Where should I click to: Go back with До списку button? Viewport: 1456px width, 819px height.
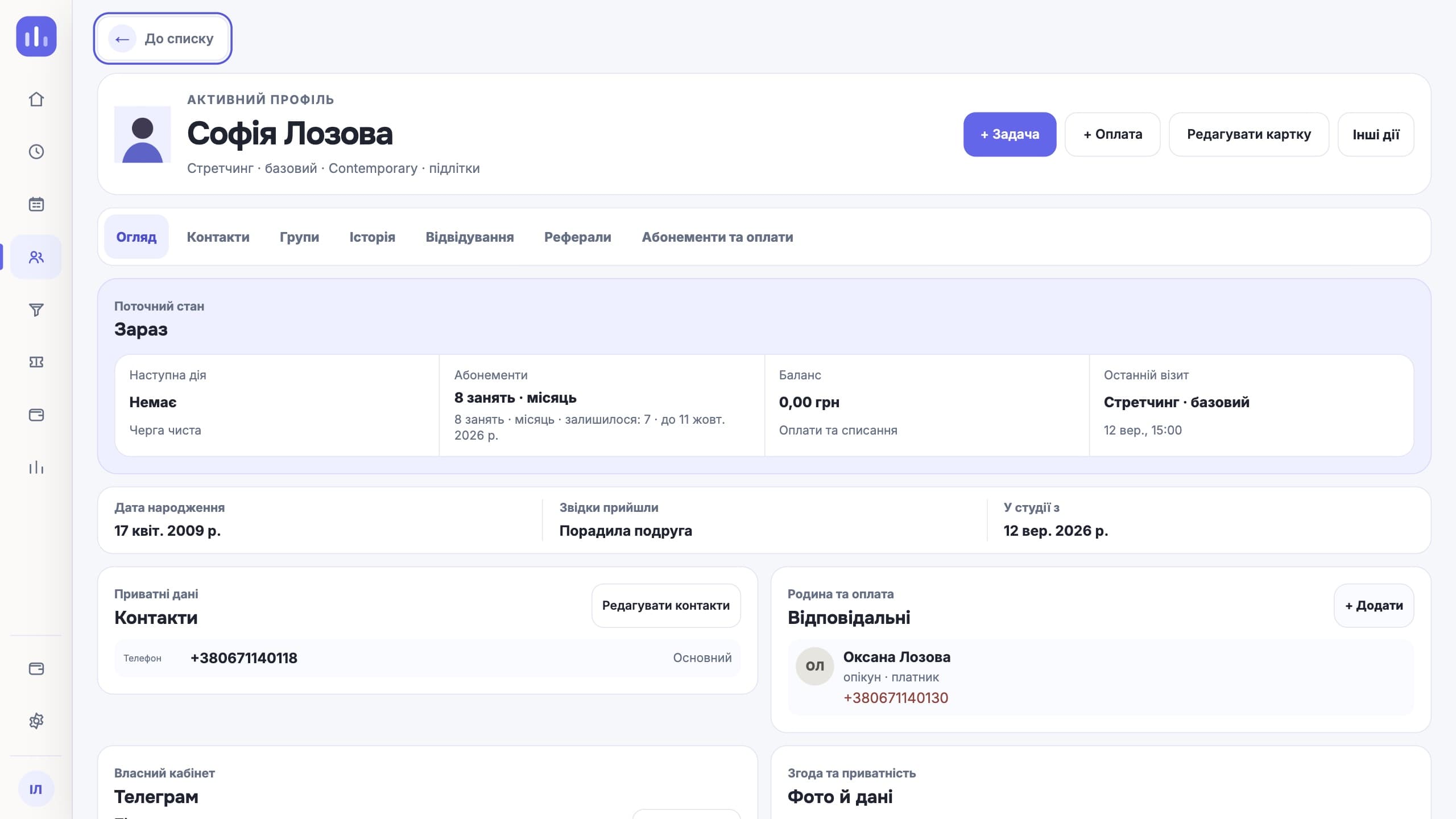(163, 39)
